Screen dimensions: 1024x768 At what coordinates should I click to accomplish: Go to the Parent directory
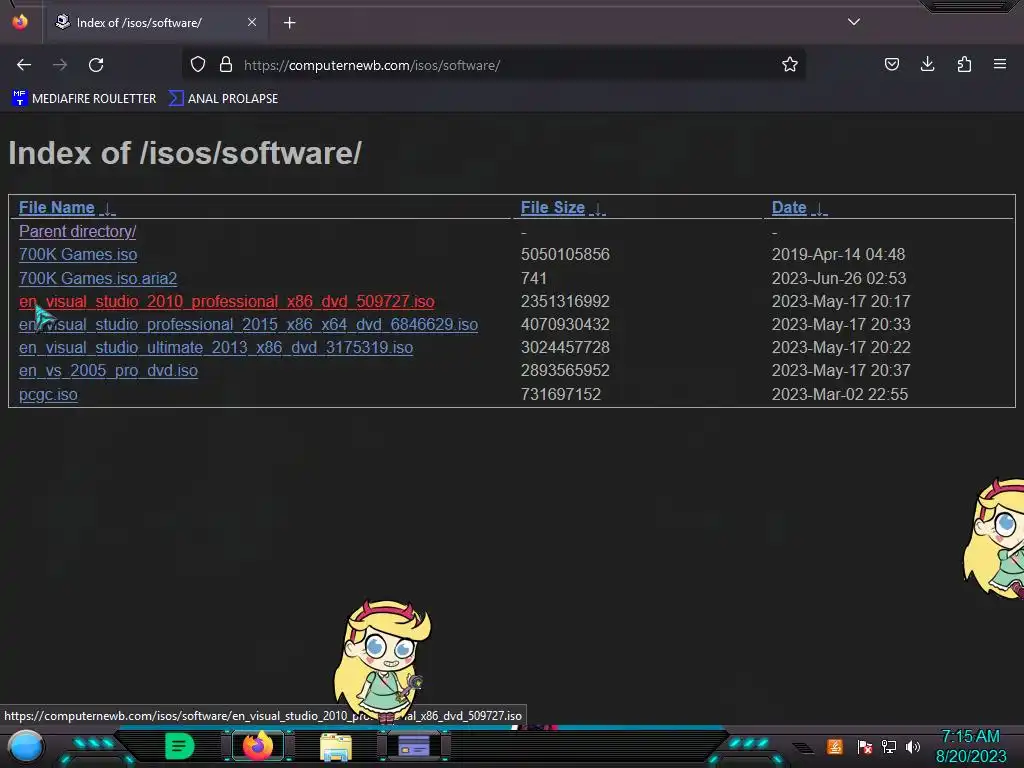click(x=78, y=232)
